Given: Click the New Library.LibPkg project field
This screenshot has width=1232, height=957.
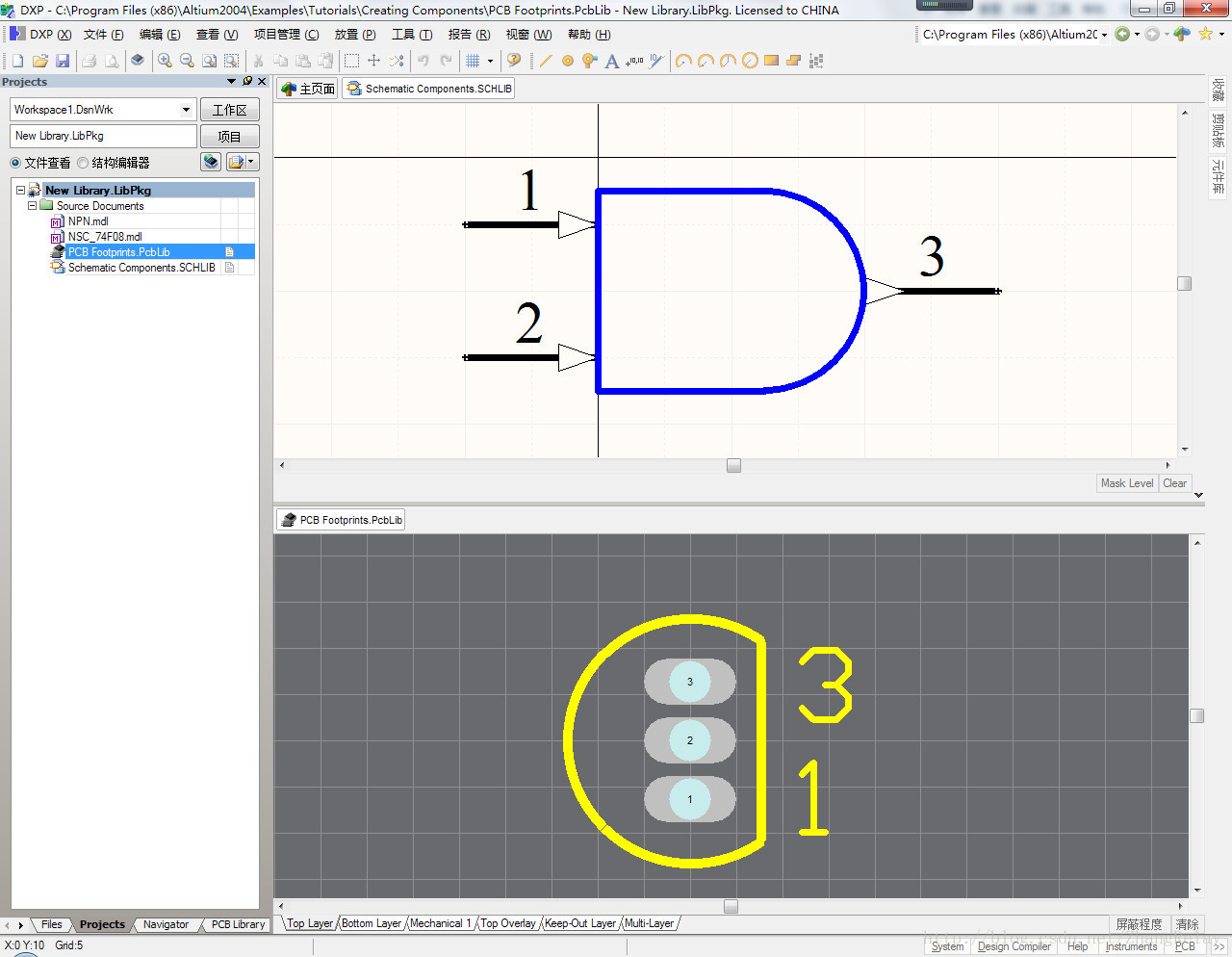Looking at the screenshot, I should tap(103, 136).
